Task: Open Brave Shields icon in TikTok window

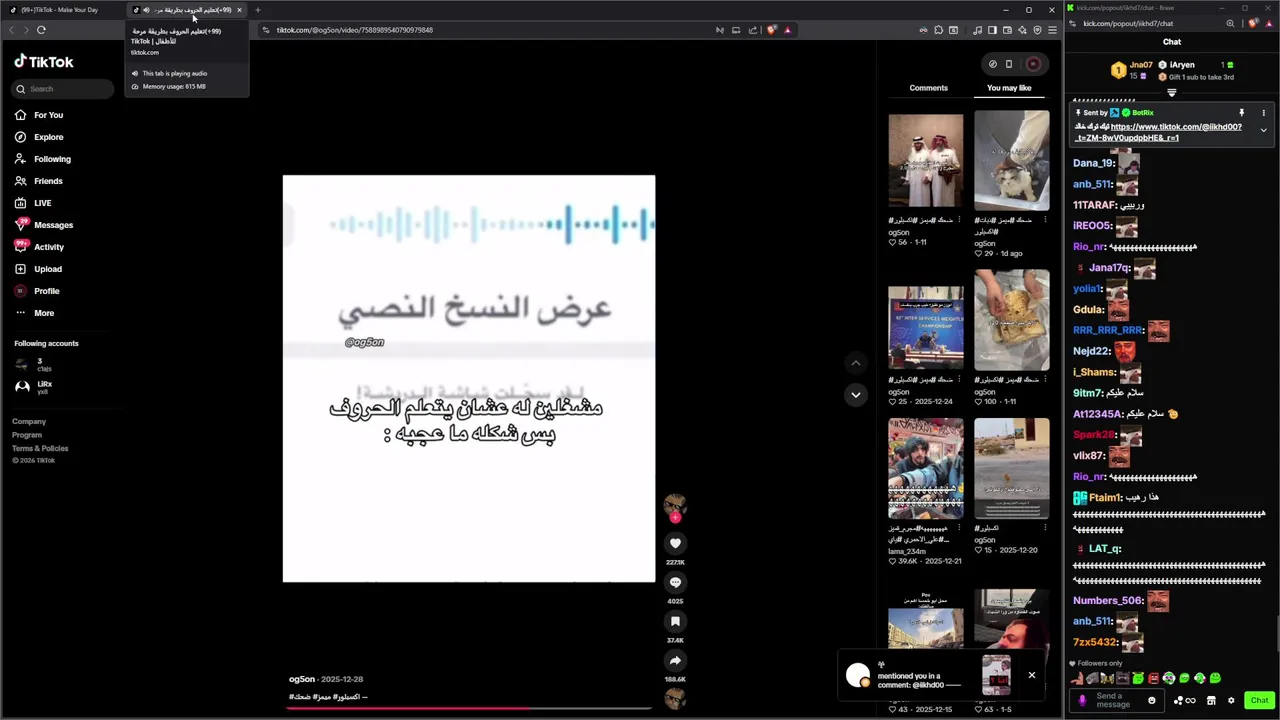Action: 771,30
